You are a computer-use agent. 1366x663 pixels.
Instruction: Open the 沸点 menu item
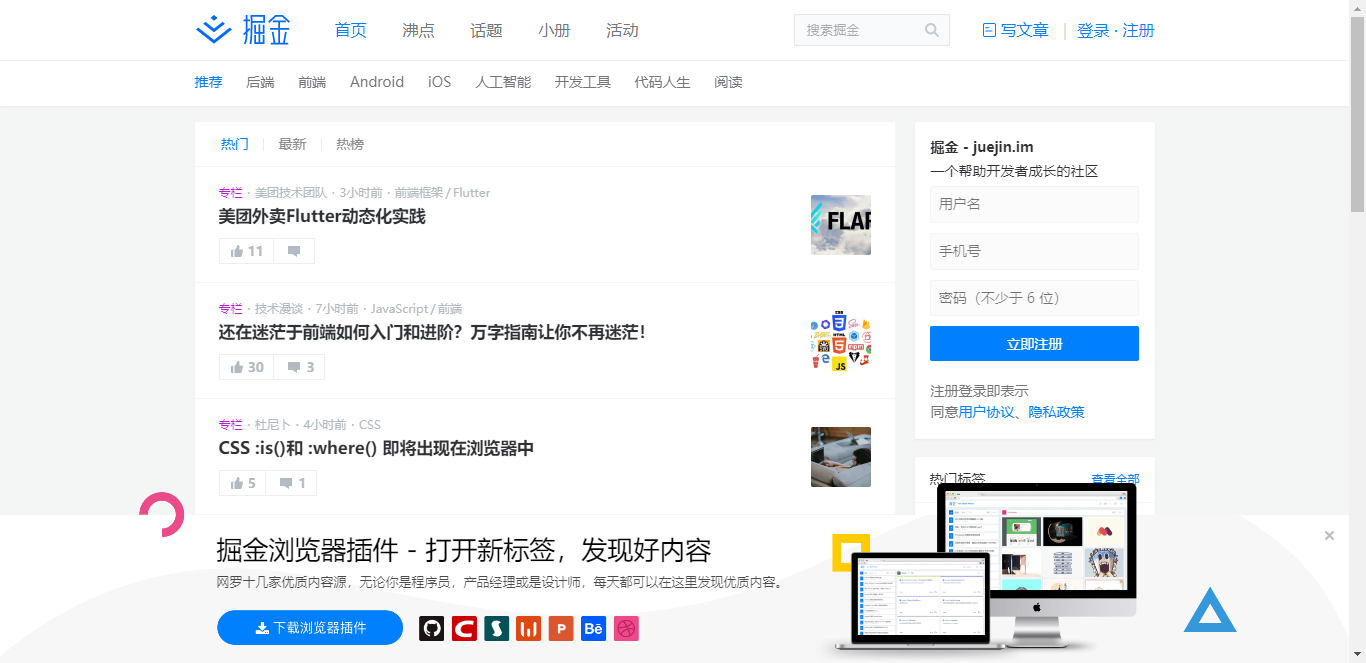click(x=418, y=30)
